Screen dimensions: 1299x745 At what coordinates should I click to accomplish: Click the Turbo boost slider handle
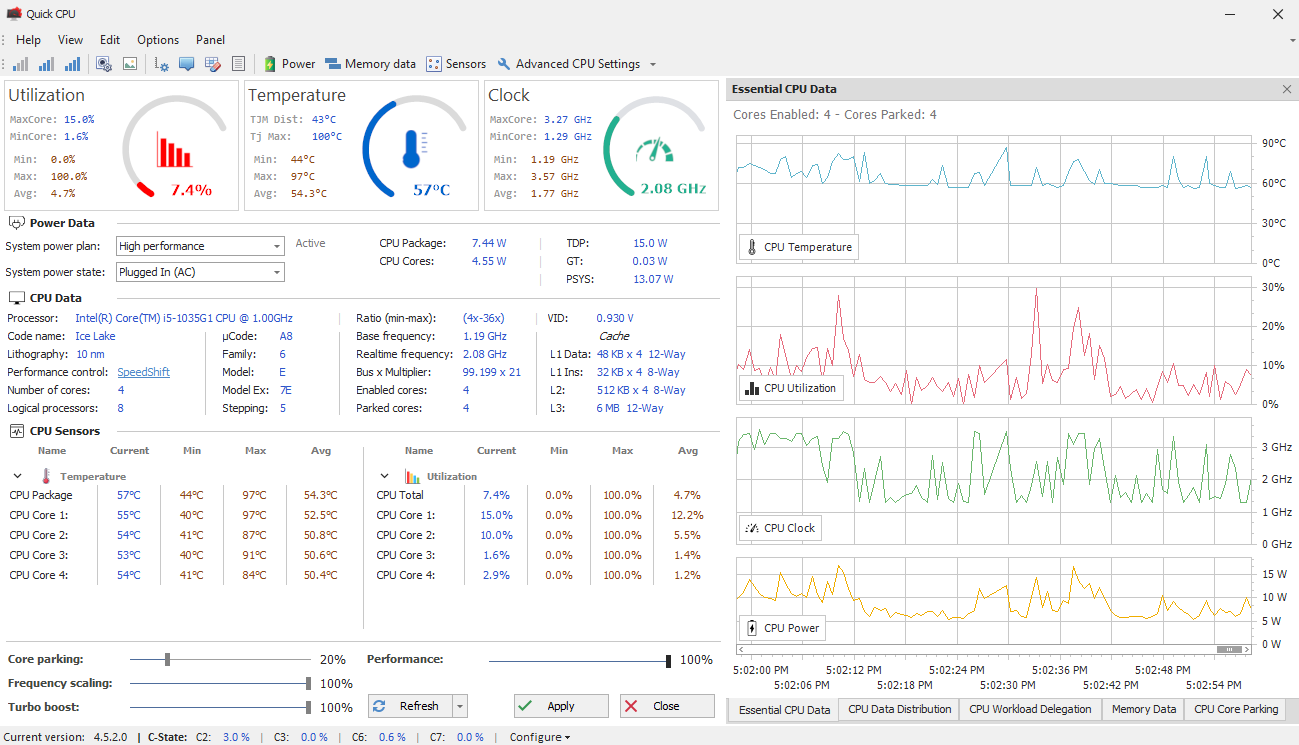click(x=309, y=708)
